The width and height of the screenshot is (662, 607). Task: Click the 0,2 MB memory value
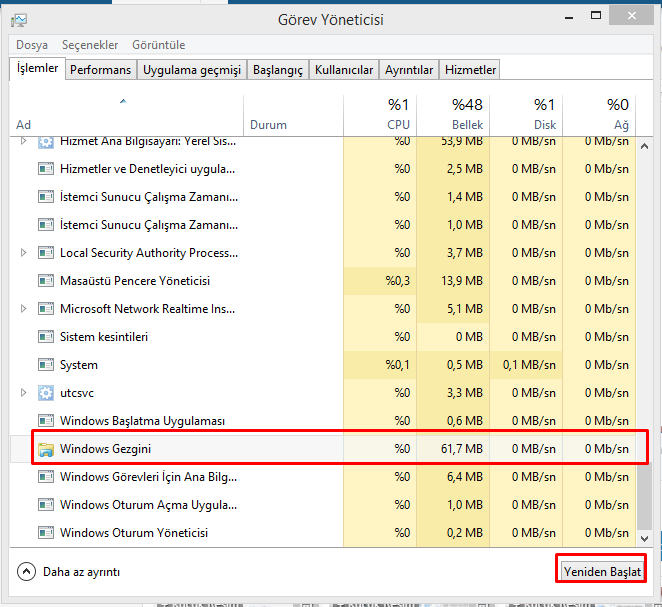[x=465, y=533]
